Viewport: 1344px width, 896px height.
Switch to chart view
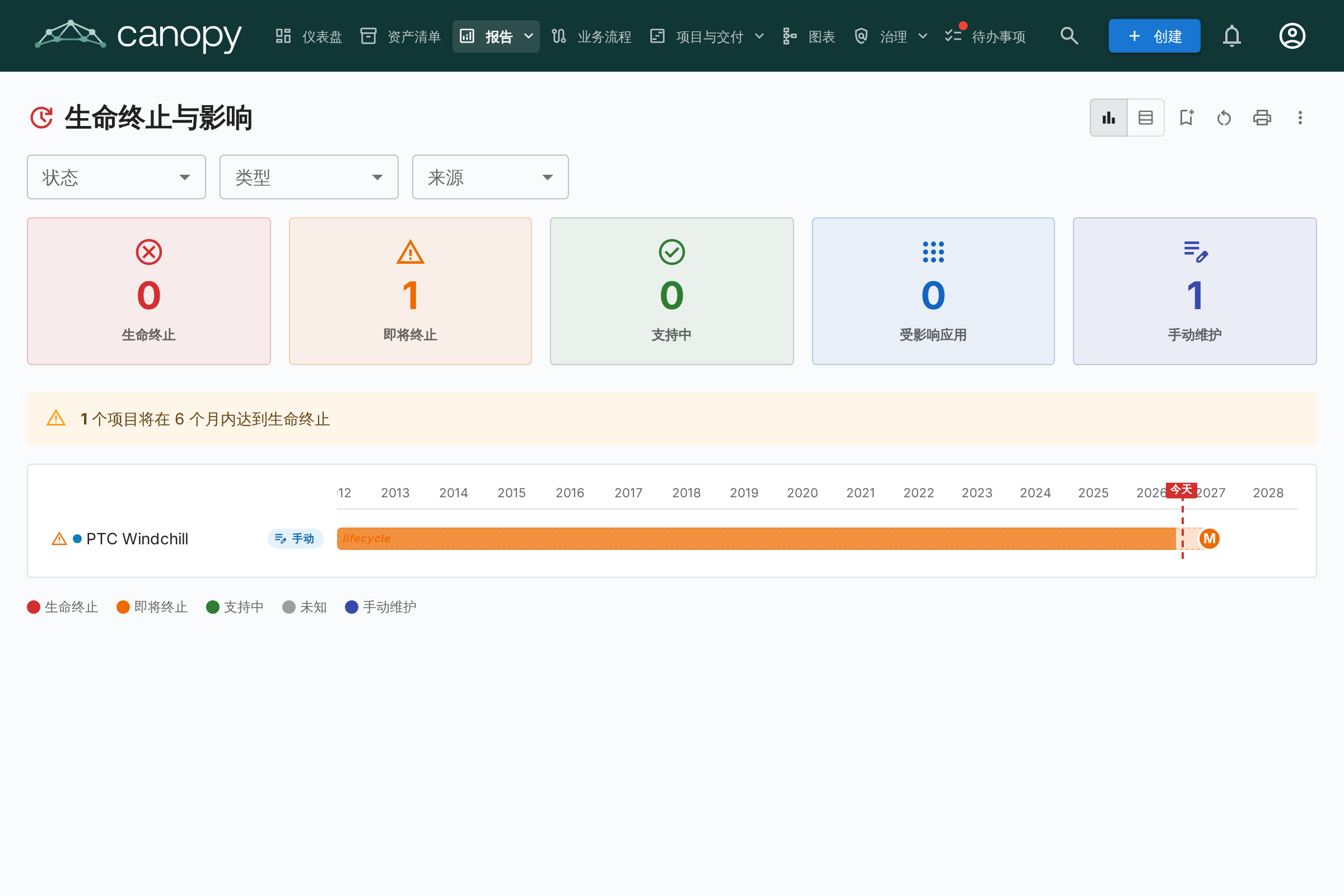(1109, 118)
